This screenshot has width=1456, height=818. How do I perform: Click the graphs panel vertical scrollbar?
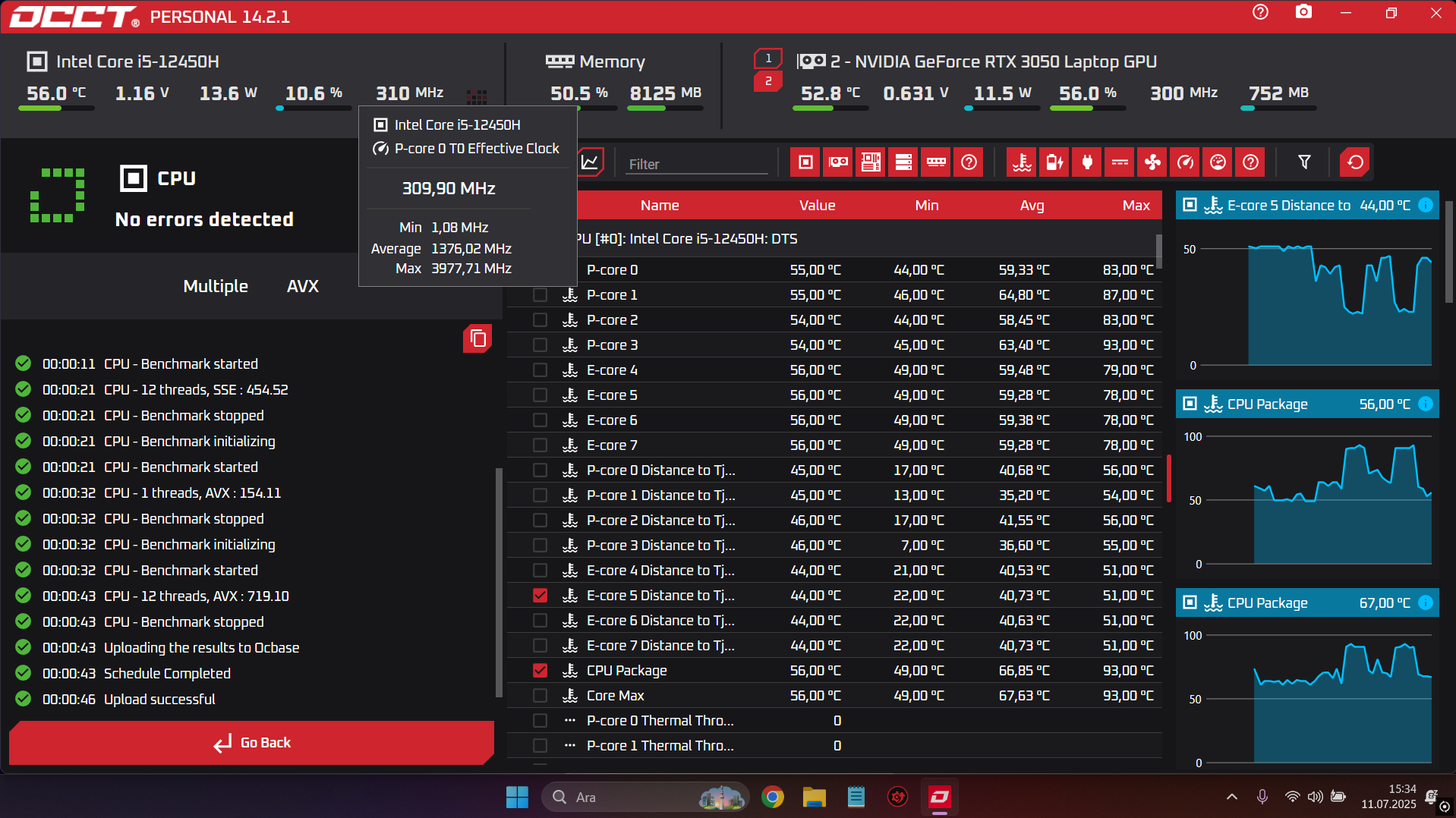coord(1448,252)
